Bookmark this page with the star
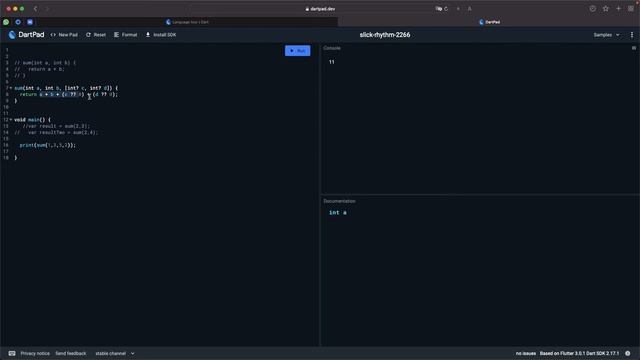 [606, 9]
